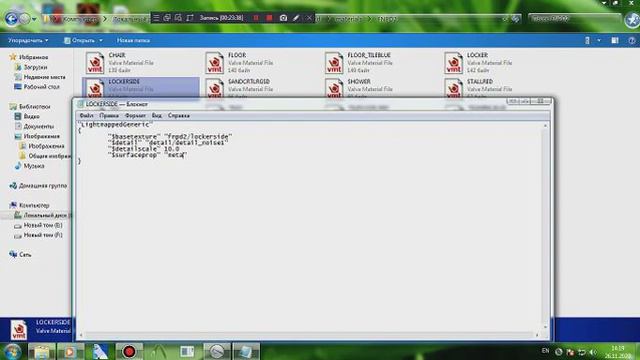Select Компьютер in navigation pane
Image resolution: width=640 pixels, height=360 pixels.
(30, 205)
